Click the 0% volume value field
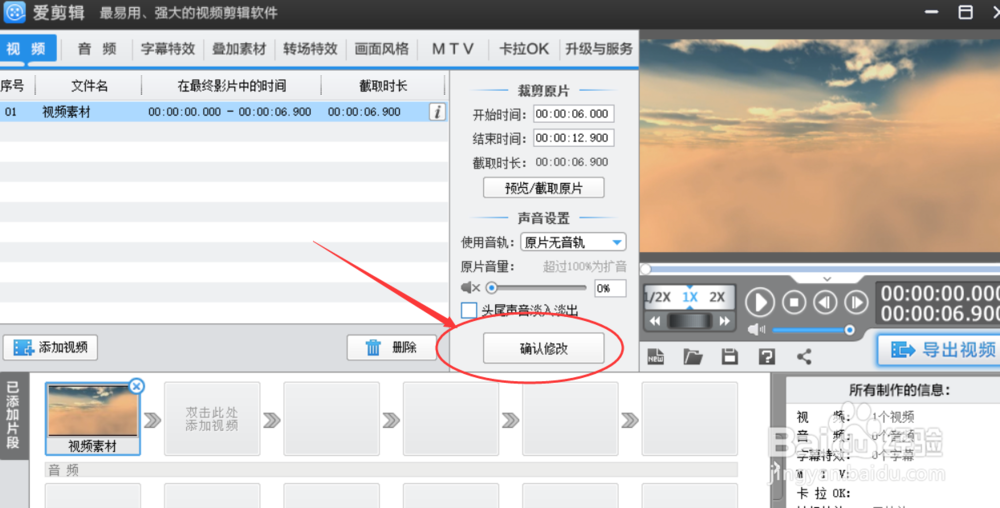The image size is (1000, 508). [x=610, y=288]
